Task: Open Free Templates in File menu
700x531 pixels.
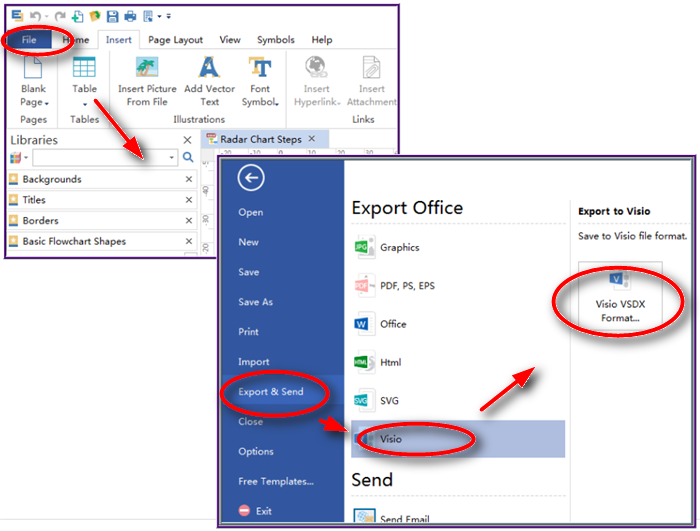Action: point(276,481)
